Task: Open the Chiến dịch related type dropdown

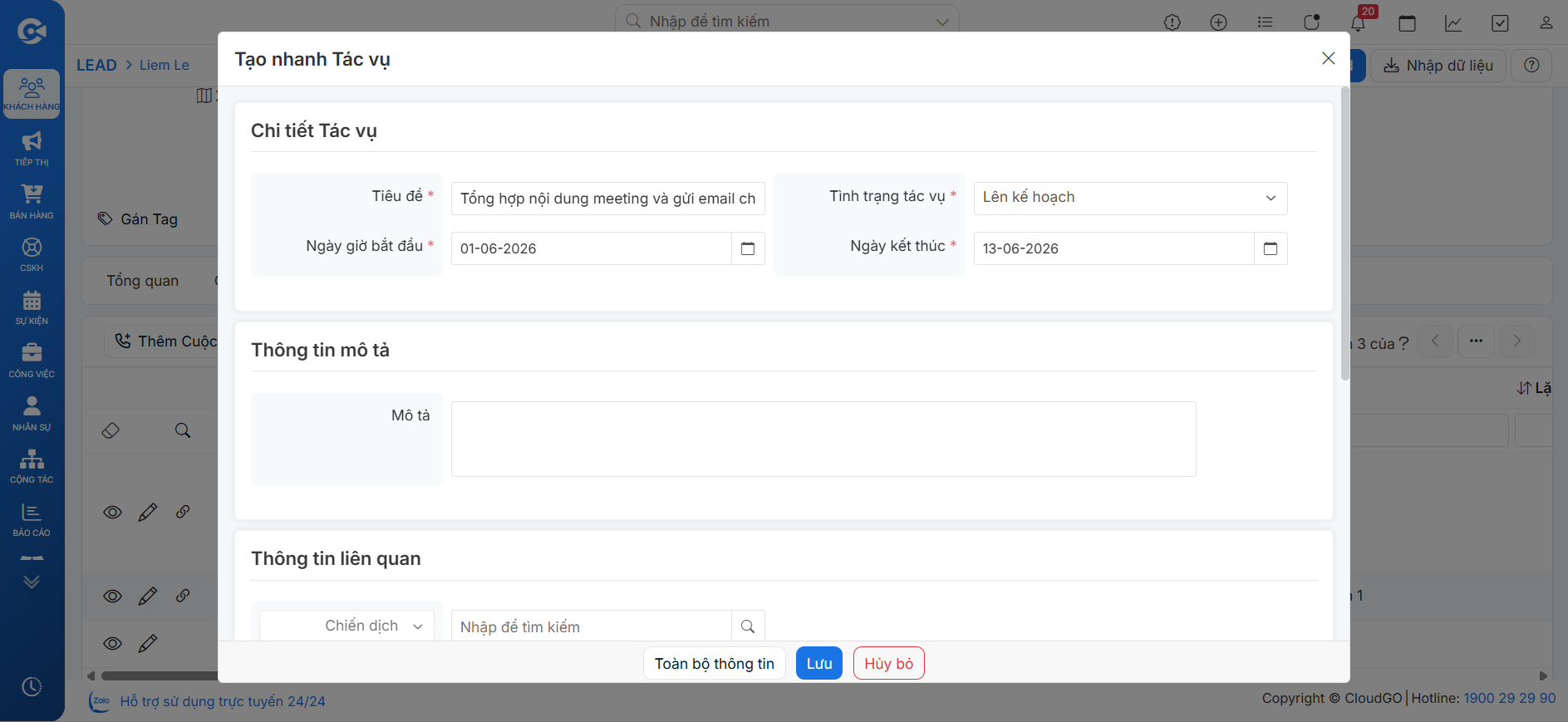Action: pyautogui.click(x=347, y=626)
